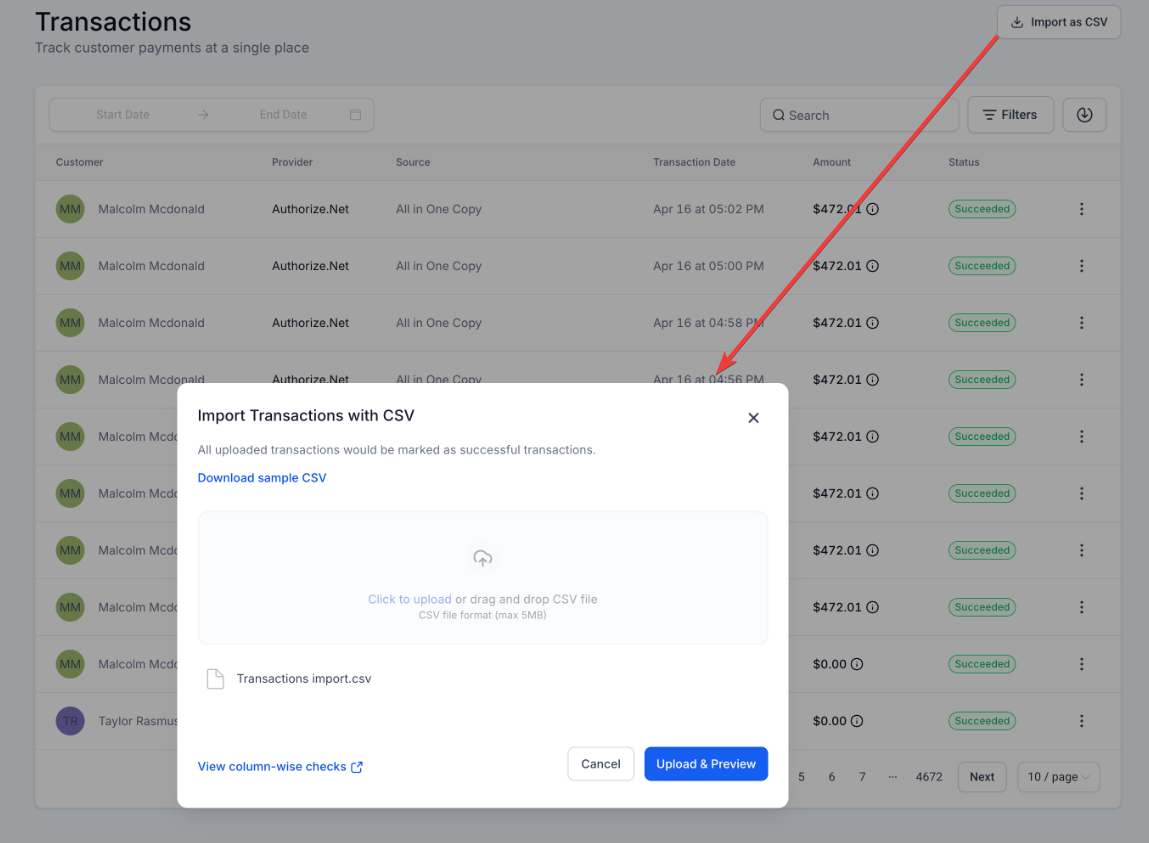Open the Filters panel

click(x=1009, y=115)
